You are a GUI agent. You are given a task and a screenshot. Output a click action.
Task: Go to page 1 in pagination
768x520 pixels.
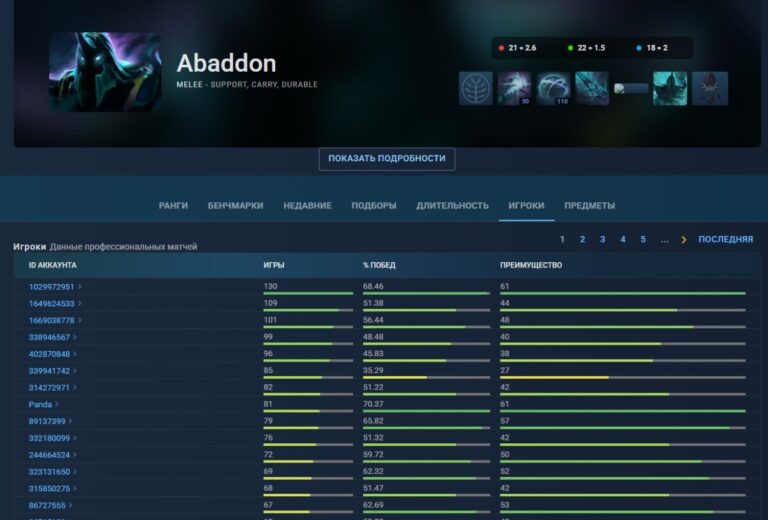point(562,239)
